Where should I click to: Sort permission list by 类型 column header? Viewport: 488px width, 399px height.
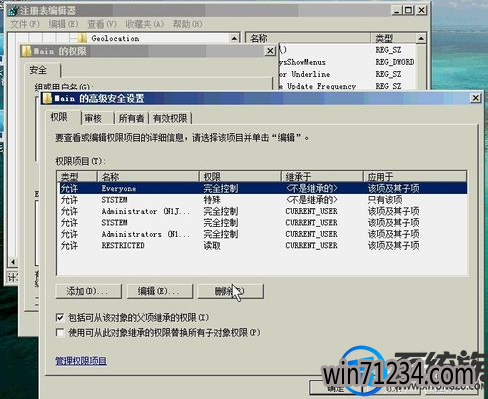click(77, 176)
